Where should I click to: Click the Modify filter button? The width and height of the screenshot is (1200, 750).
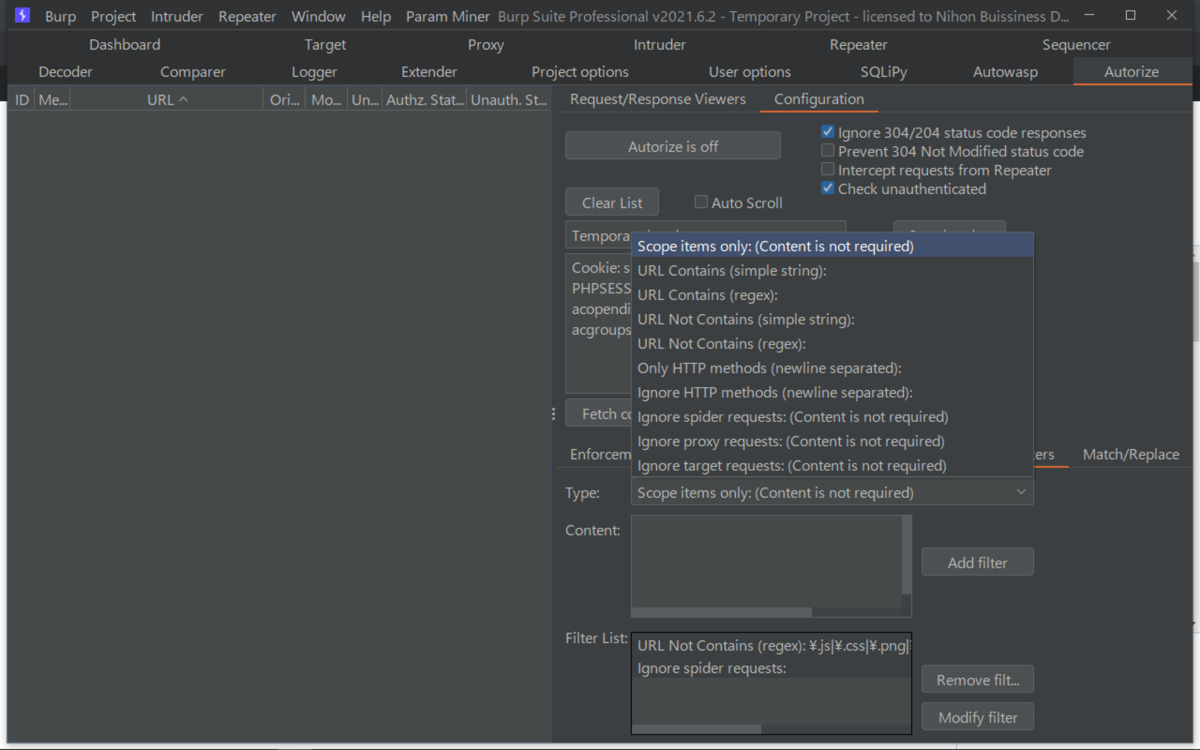[x=977, y=717]
